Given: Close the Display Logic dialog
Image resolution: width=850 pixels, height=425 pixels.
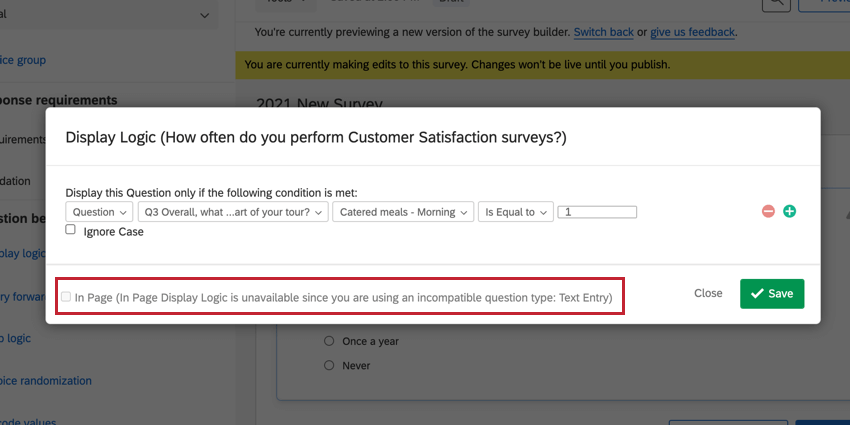Looking at the screenshot, I should [x=708, y=293].
